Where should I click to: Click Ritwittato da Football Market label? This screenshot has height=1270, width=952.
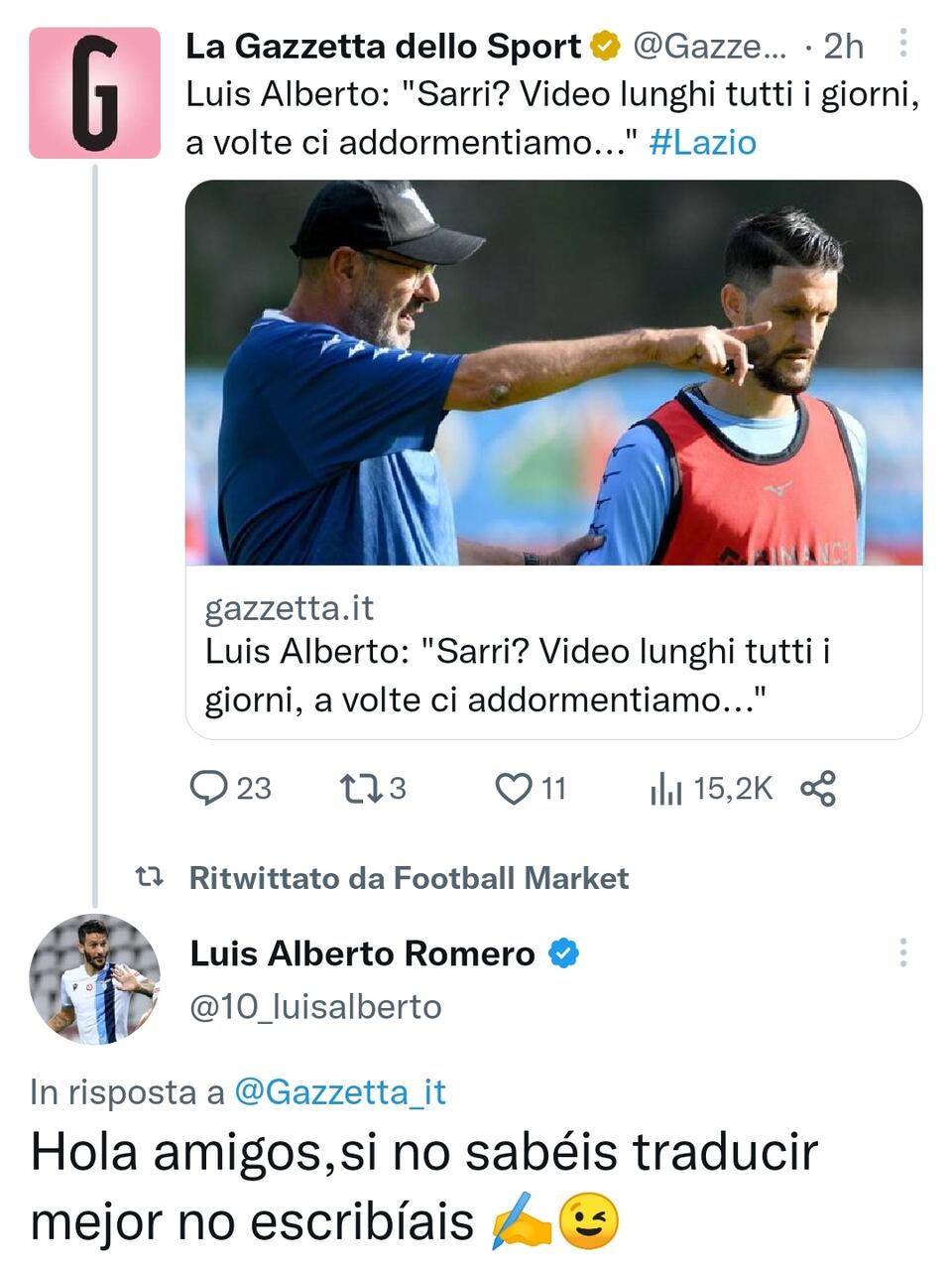pyautogui.click(x=409, y=878)
